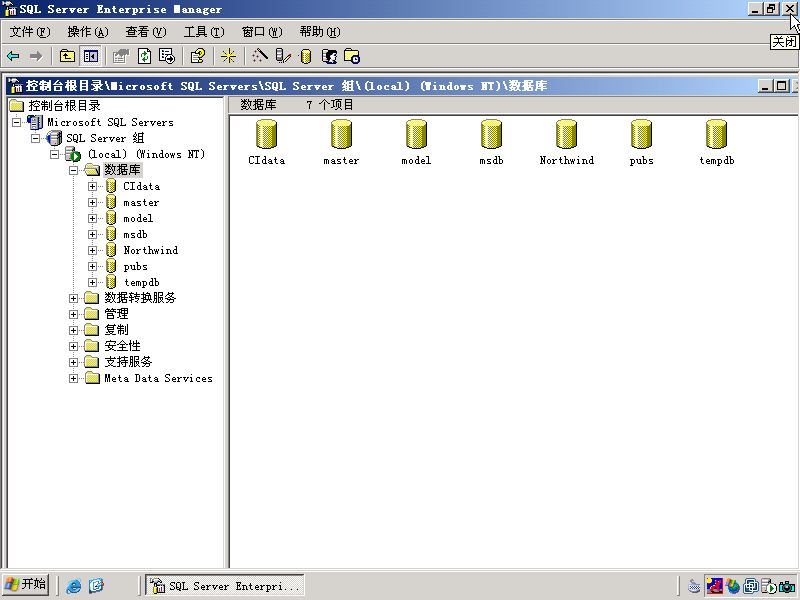Click the camera tray icon
This screenshot has width=800, height=600.
(787, 586)
